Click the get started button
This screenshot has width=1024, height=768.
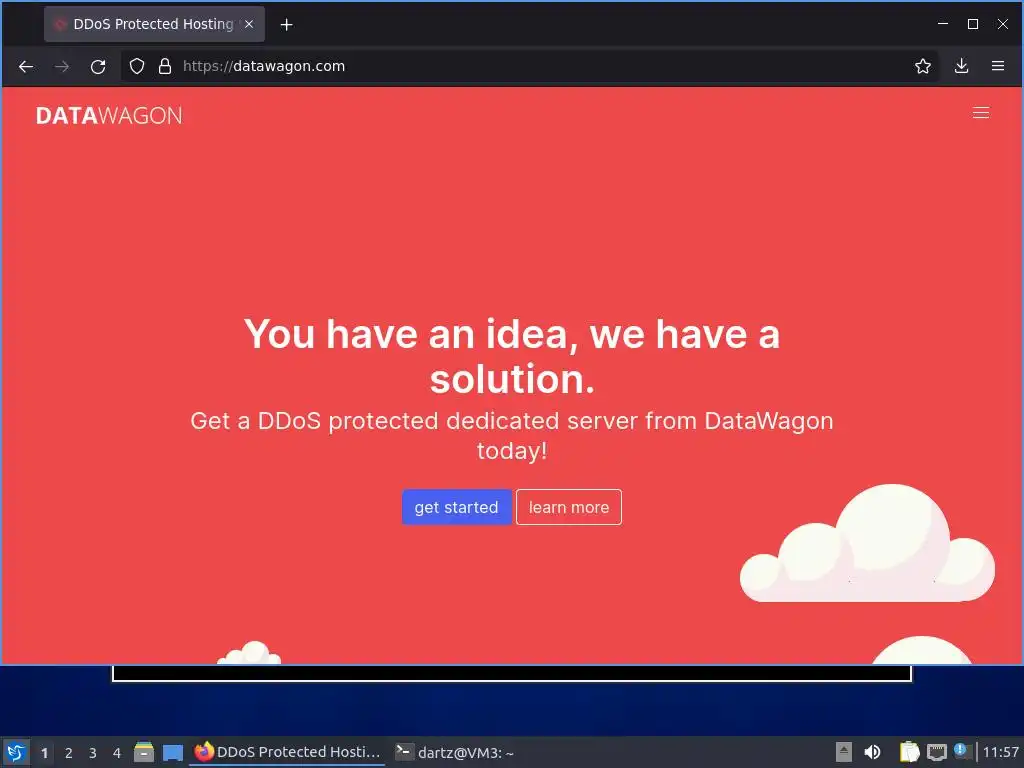456,507
